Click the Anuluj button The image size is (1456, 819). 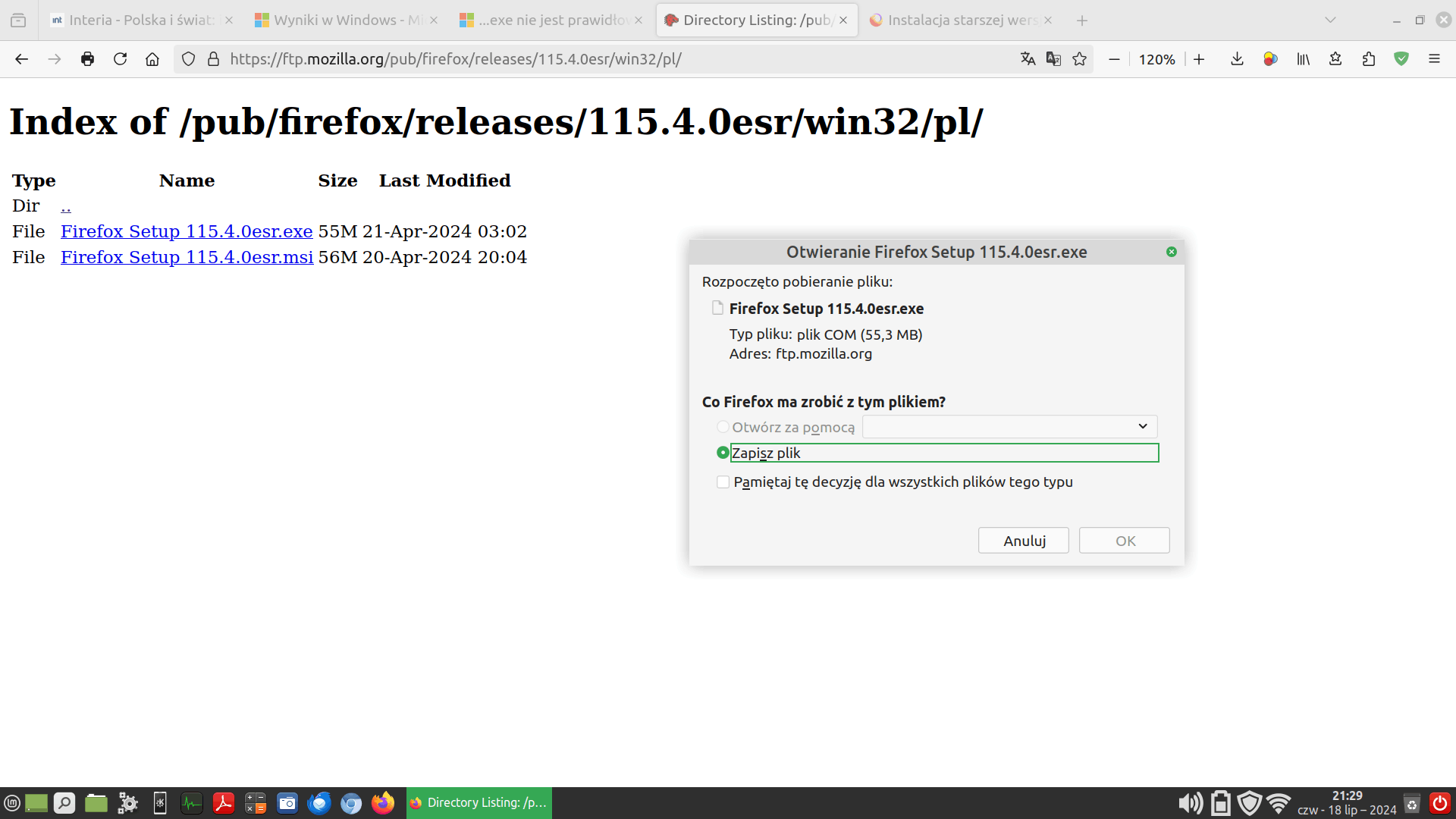coord(1024,541)
